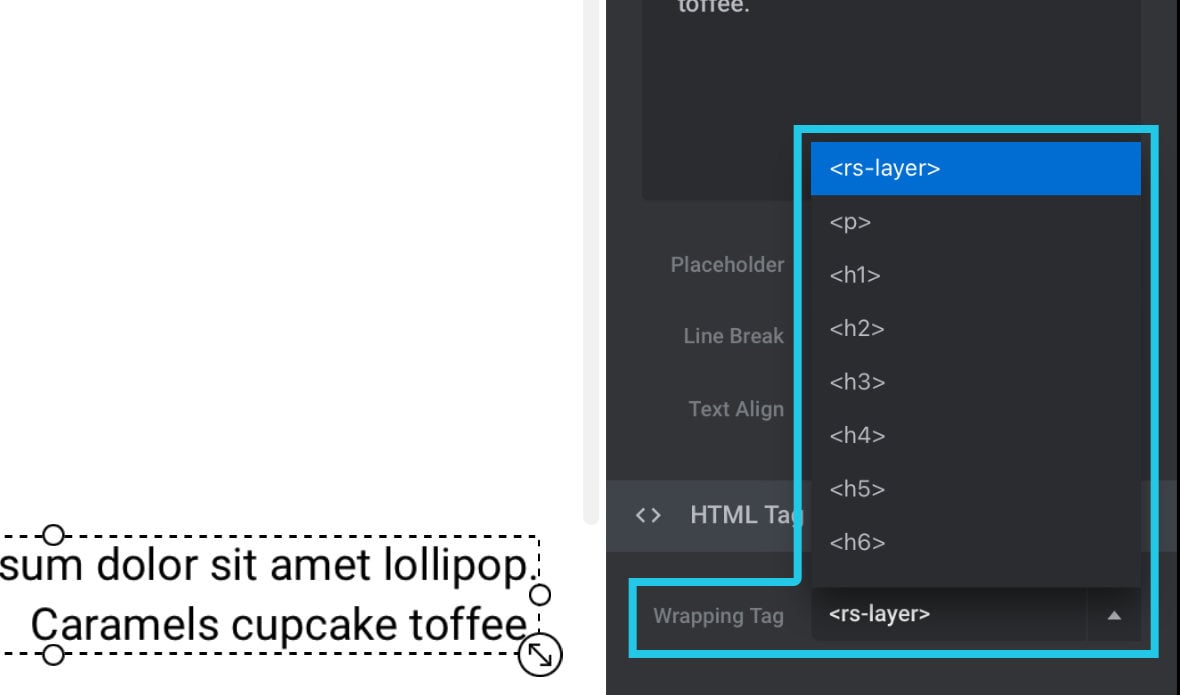Click the right-edge circle handle of layer
The image size is (1180, 695).
(x=540, y=595)
